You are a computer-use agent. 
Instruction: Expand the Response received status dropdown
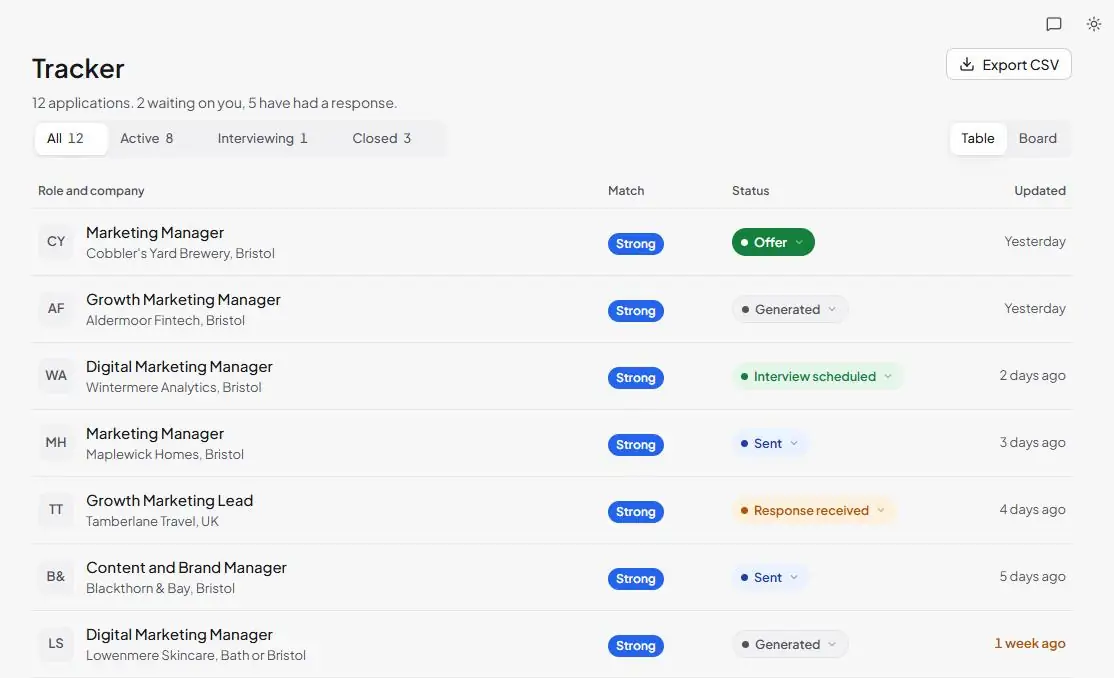[x=813, y=510]
